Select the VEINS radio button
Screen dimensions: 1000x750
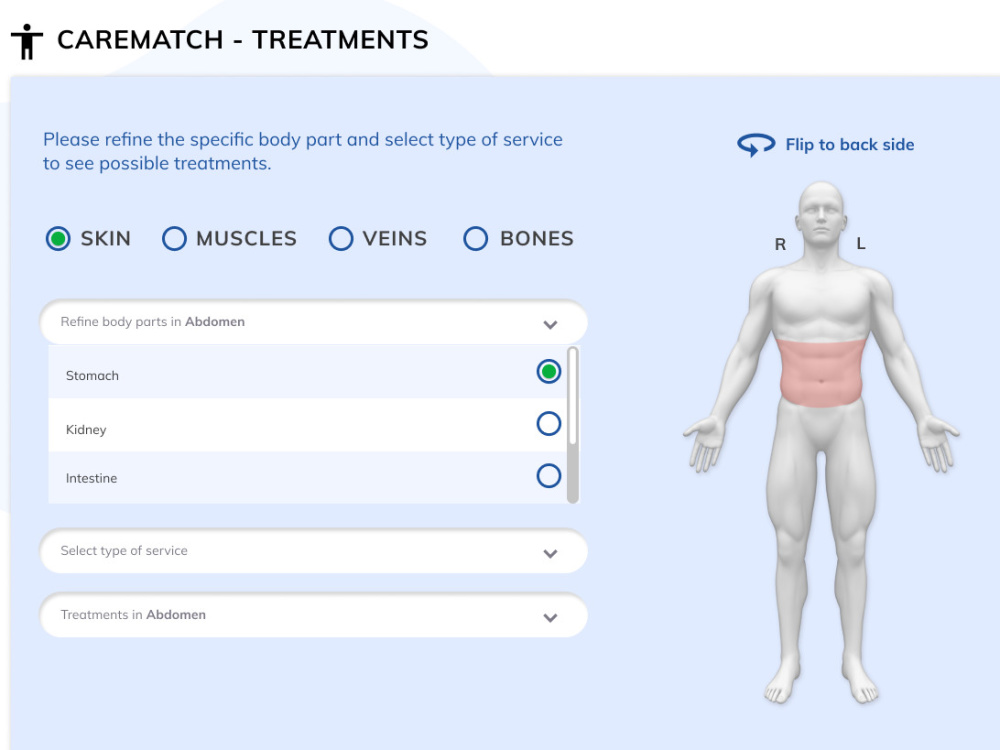pos(341,239)
